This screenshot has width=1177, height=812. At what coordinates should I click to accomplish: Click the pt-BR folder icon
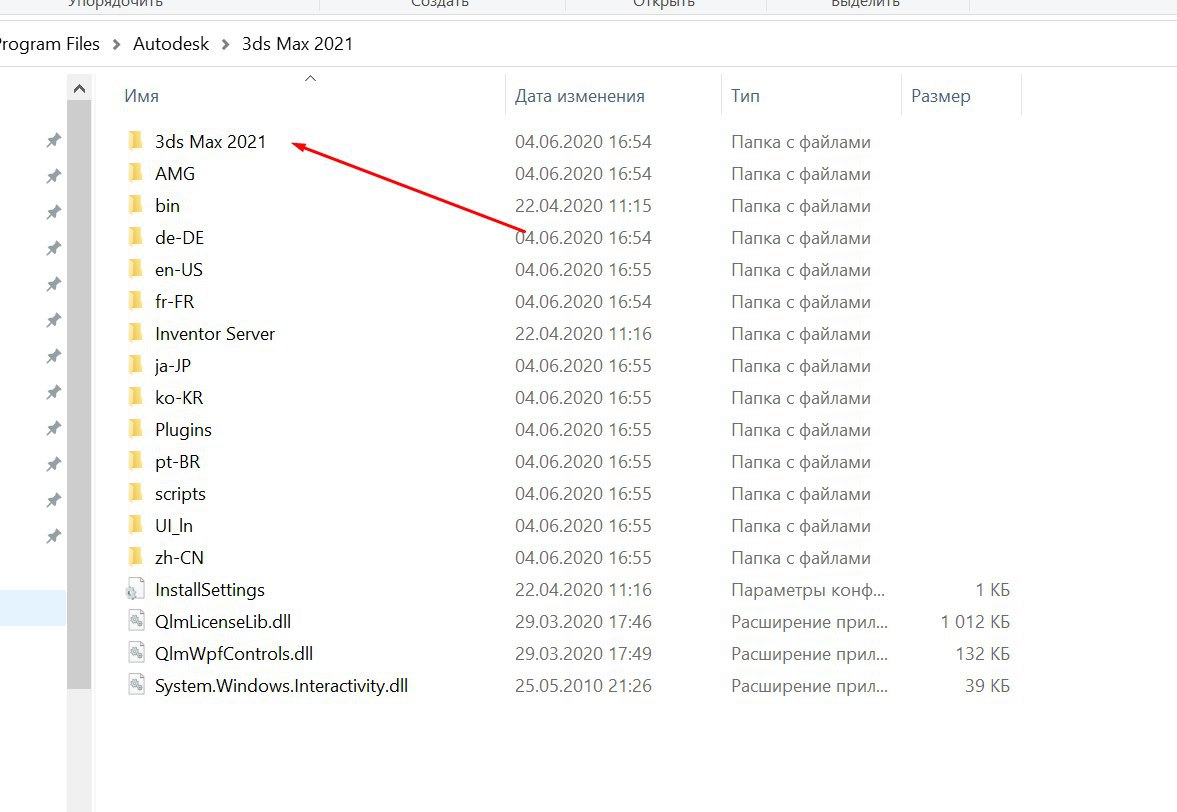(136, 462)
